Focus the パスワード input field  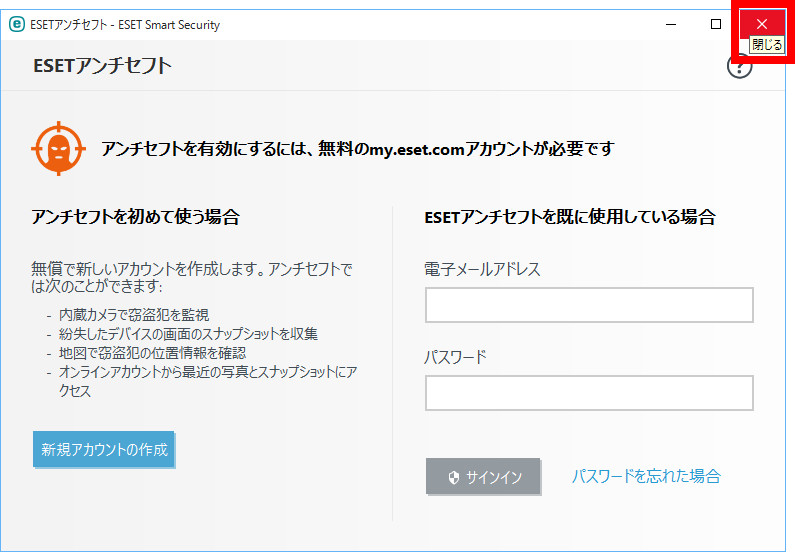[x=589, y=393]
